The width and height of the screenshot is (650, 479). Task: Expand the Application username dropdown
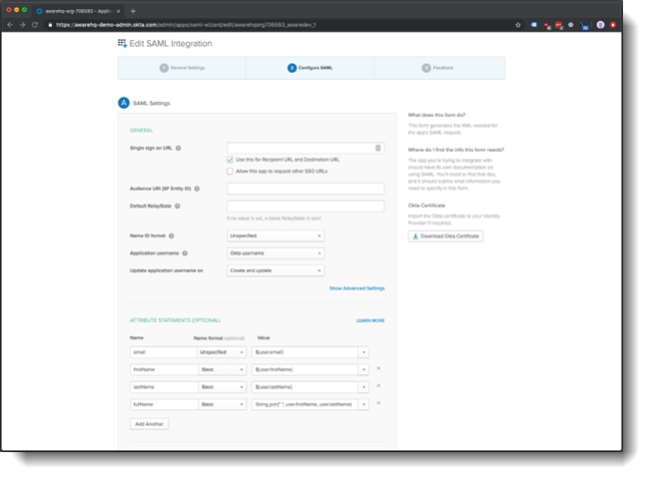(276, 253)
